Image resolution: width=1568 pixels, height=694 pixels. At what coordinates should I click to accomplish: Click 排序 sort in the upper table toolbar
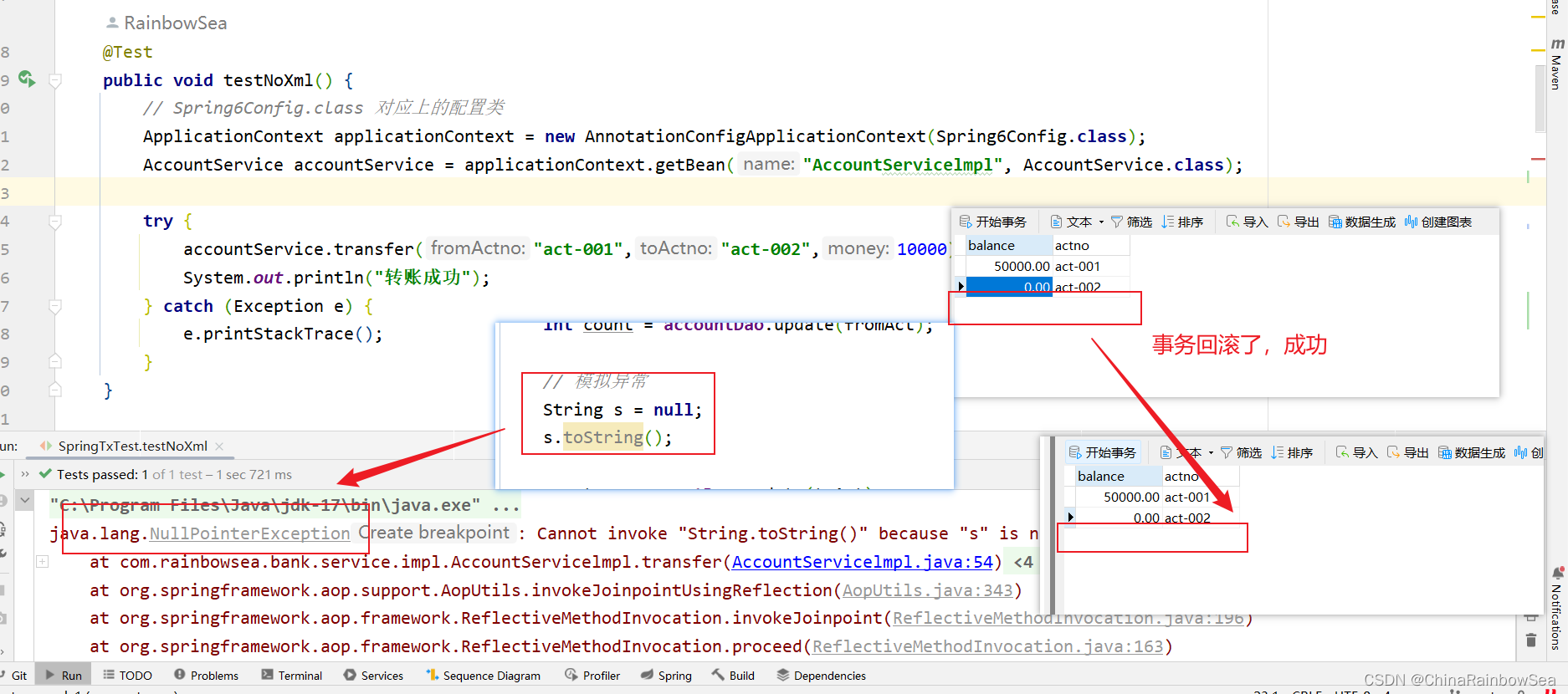pyautogui.click(x=1182, y=222)
